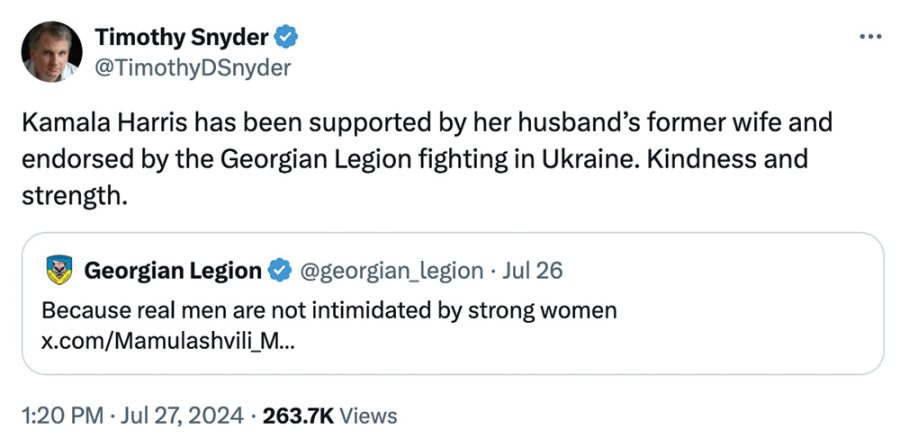Image resolution: width=900 pixels, height=447 pixels.
Task: Open the @georgian_legion handle
Action: [393, 270]
